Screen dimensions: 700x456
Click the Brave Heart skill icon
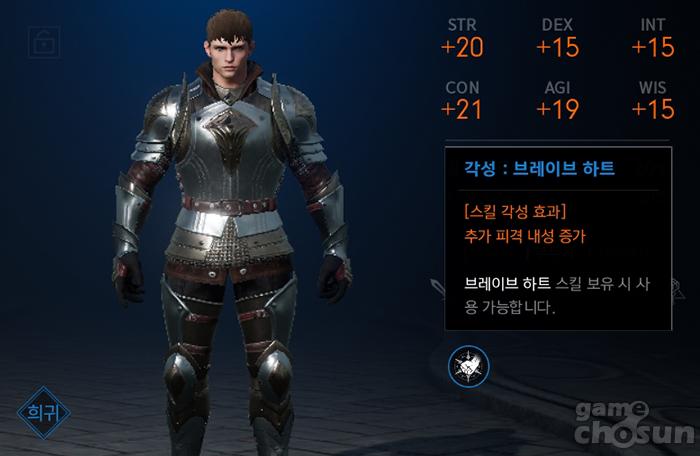(x=469, y=366)
